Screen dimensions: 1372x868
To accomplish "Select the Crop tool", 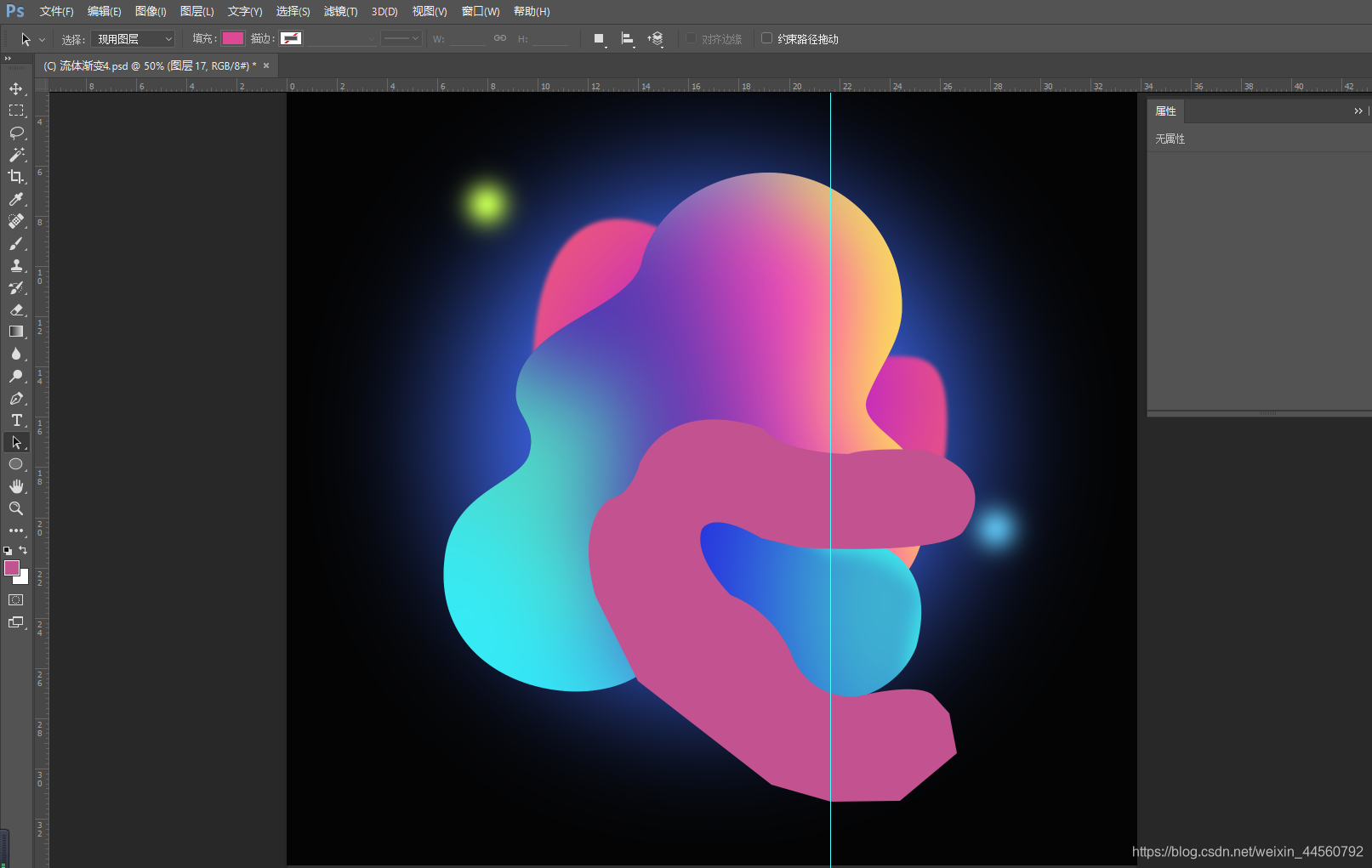I will [16, 177].
